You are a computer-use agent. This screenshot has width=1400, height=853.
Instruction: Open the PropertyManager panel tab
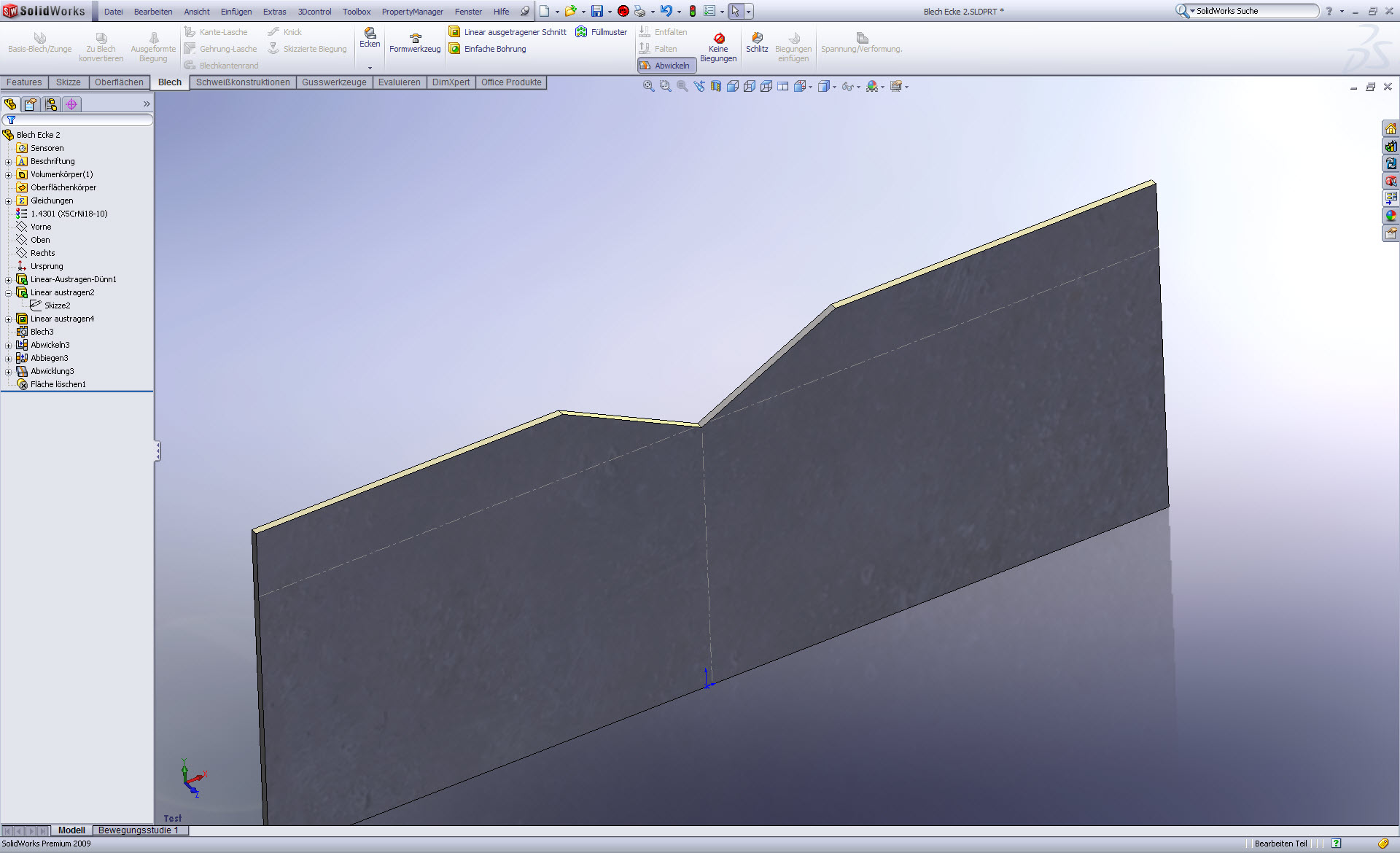31,104
